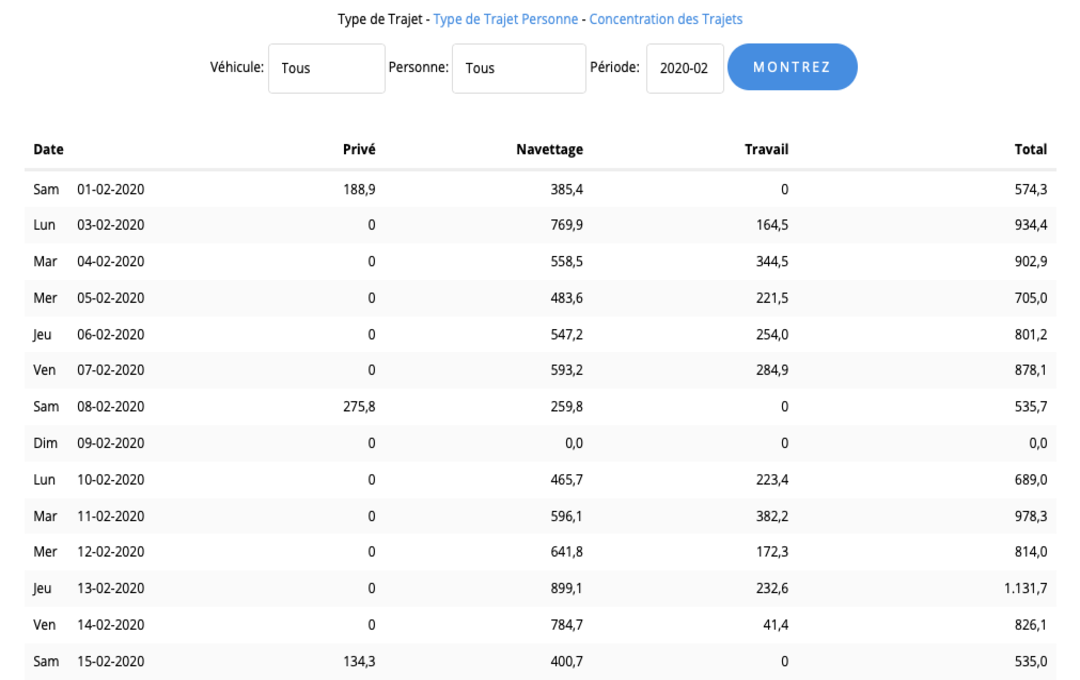Click the Date column header
This screenshot has width=1080, height=680.
(48, 149)
